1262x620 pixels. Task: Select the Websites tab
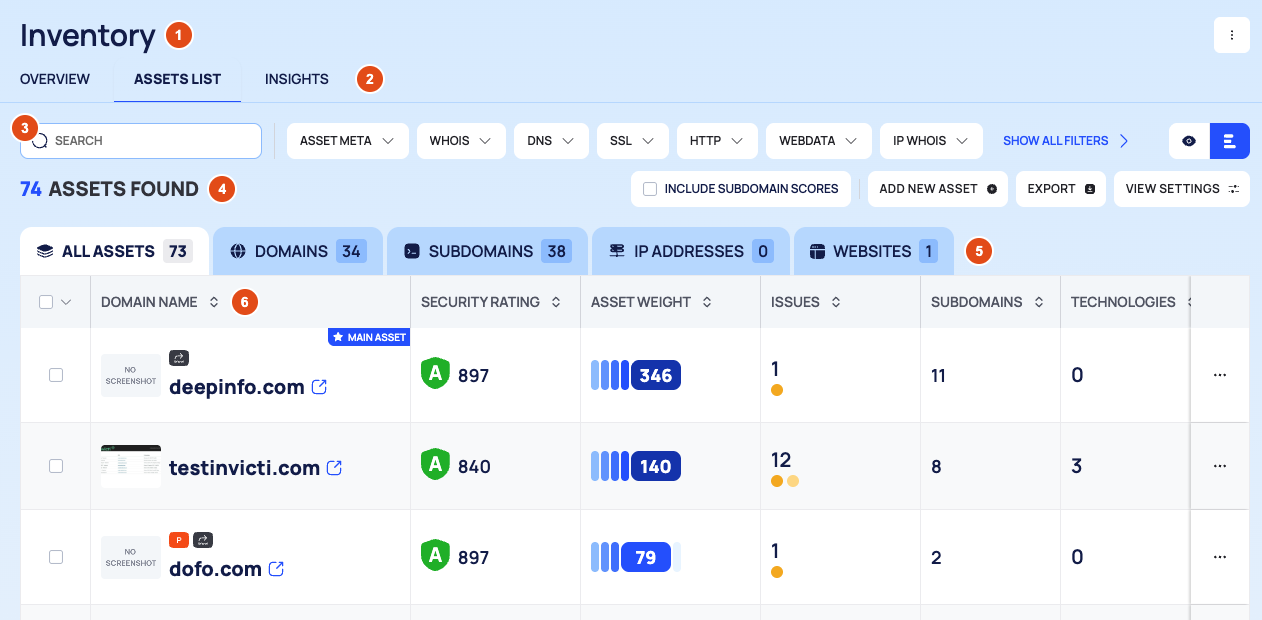pyautogui.click(x=874, y=251)
